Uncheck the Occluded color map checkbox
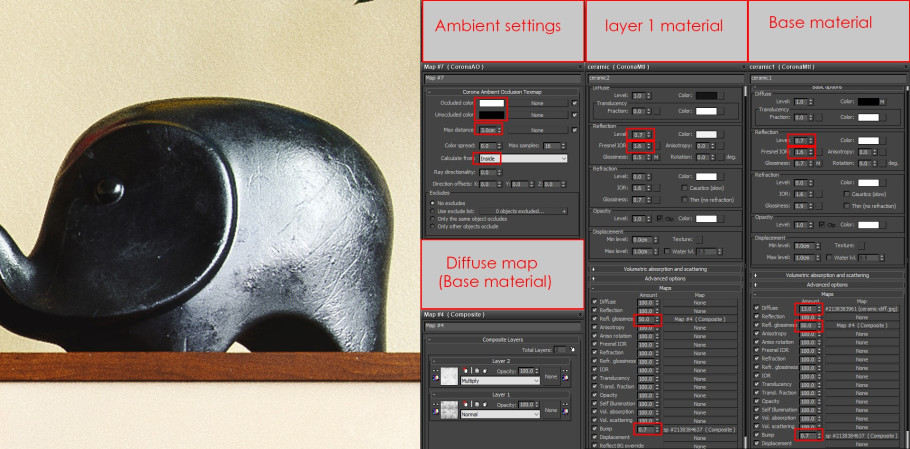Image resolution: width=910 pixels, height=449 pixels. click(x=574, y=102)
